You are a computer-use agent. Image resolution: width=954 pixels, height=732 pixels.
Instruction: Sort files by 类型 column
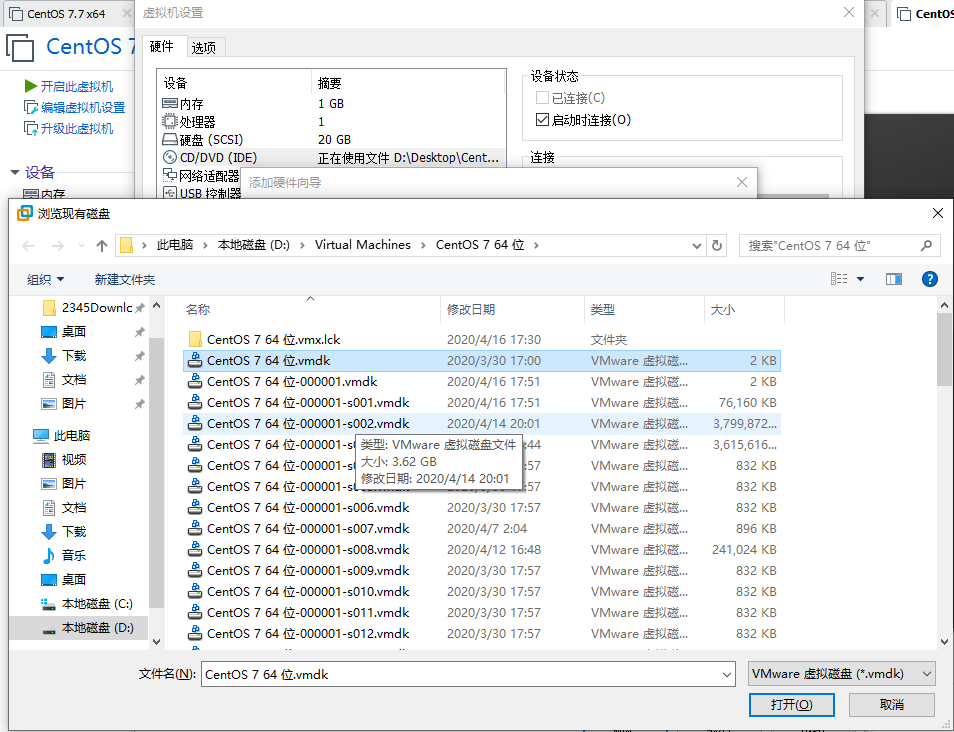tap(602, 310)
